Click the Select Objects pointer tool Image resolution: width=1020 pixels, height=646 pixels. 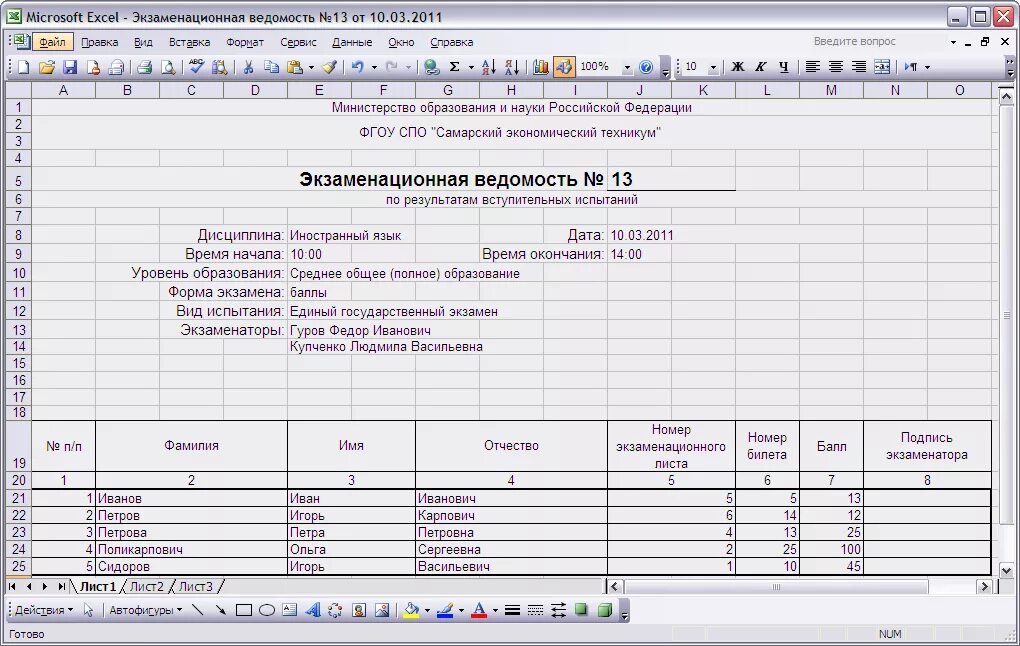coord(88,610)
